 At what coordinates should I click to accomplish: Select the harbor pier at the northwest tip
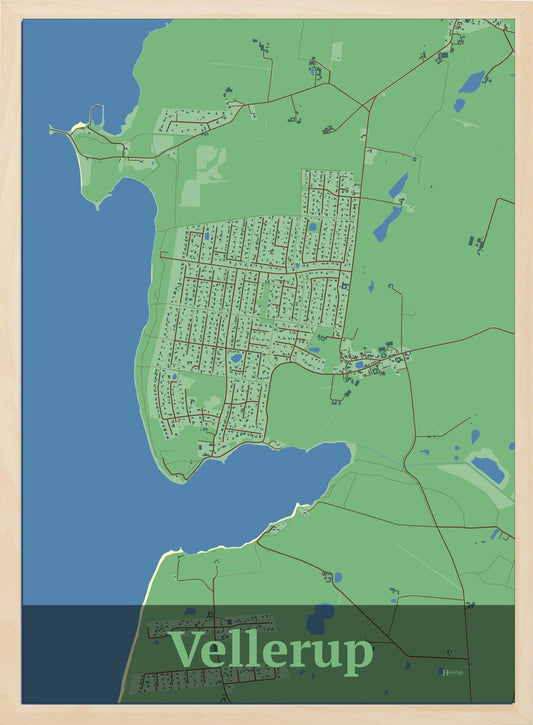coord(96,115)
